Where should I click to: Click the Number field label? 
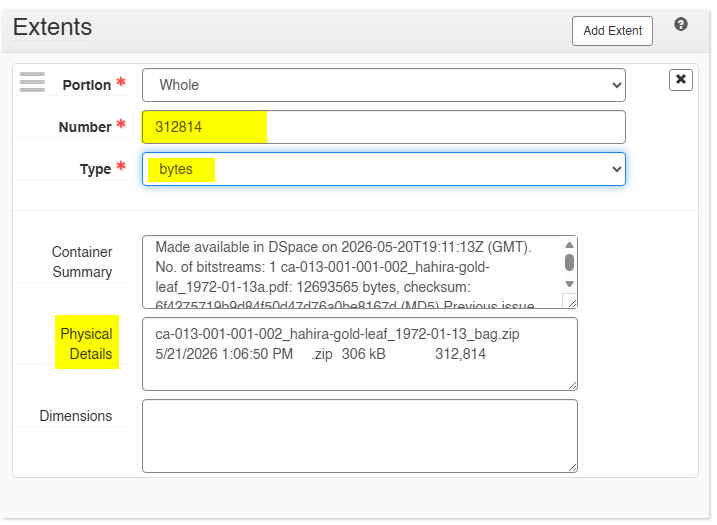coord(85,127)
